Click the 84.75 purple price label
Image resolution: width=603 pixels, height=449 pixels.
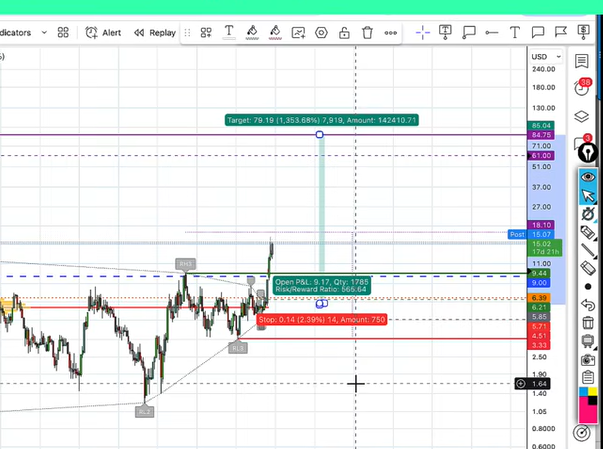(541, 135)
